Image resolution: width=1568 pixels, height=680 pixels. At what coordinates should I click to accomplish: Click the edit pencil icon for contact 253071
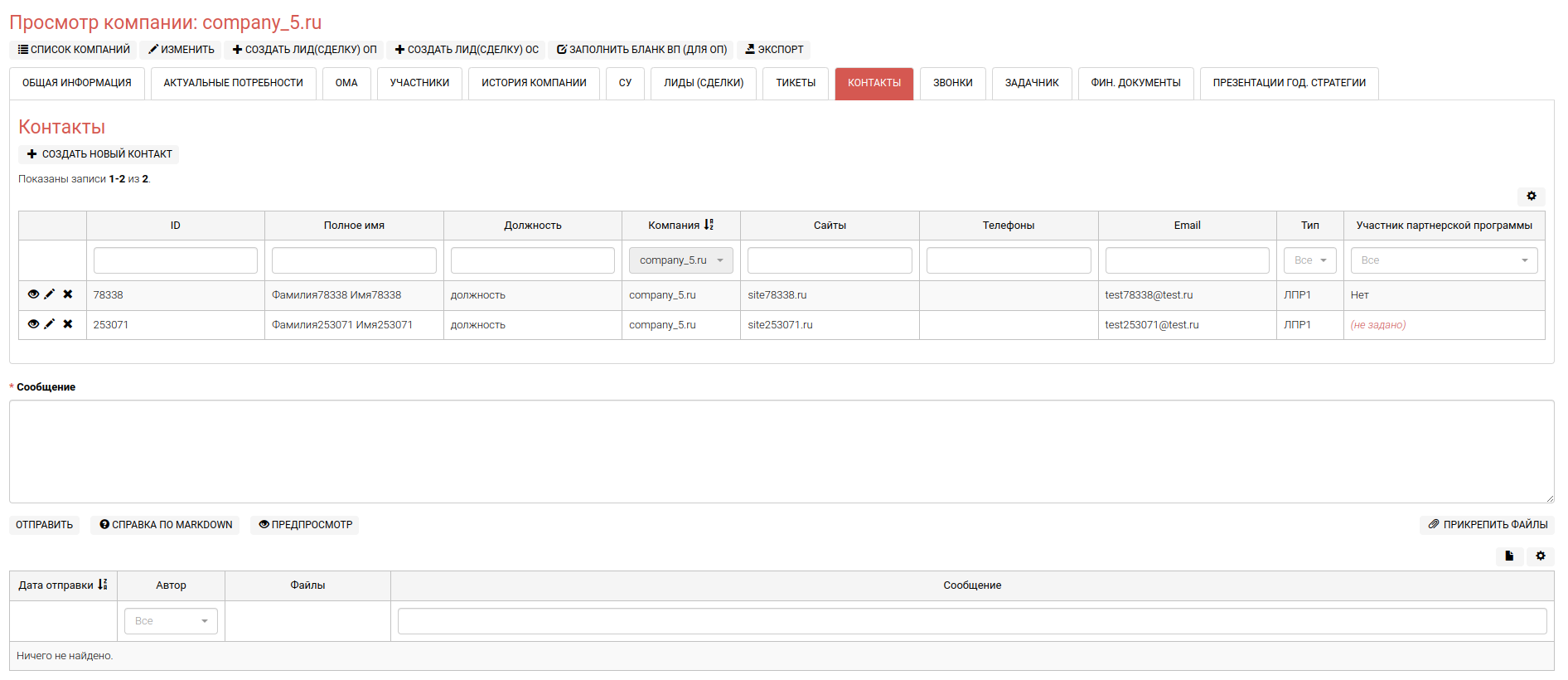point(50,324)
